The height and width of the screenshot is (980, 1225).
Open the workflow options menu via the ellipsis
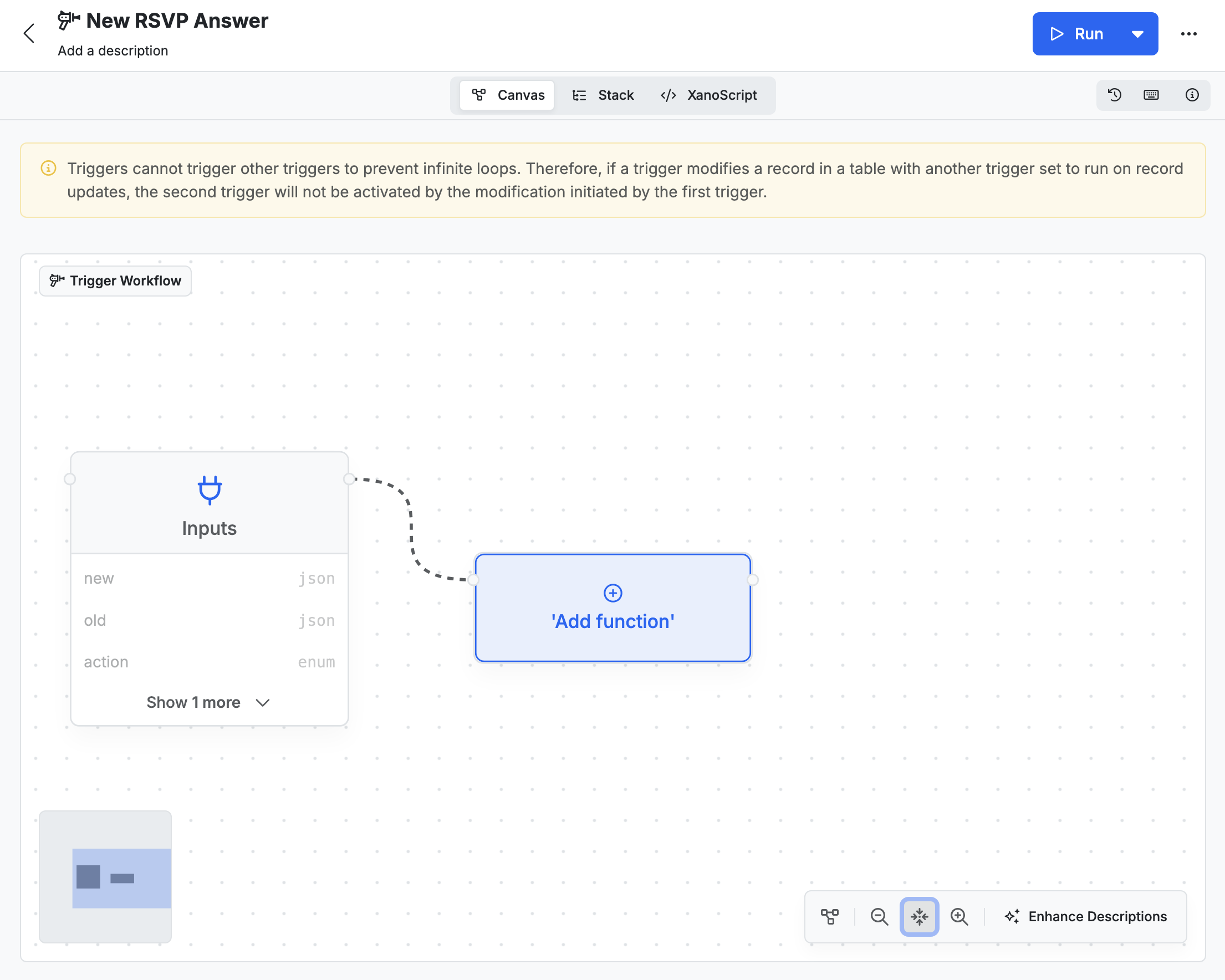click(x=1188, y=33)
